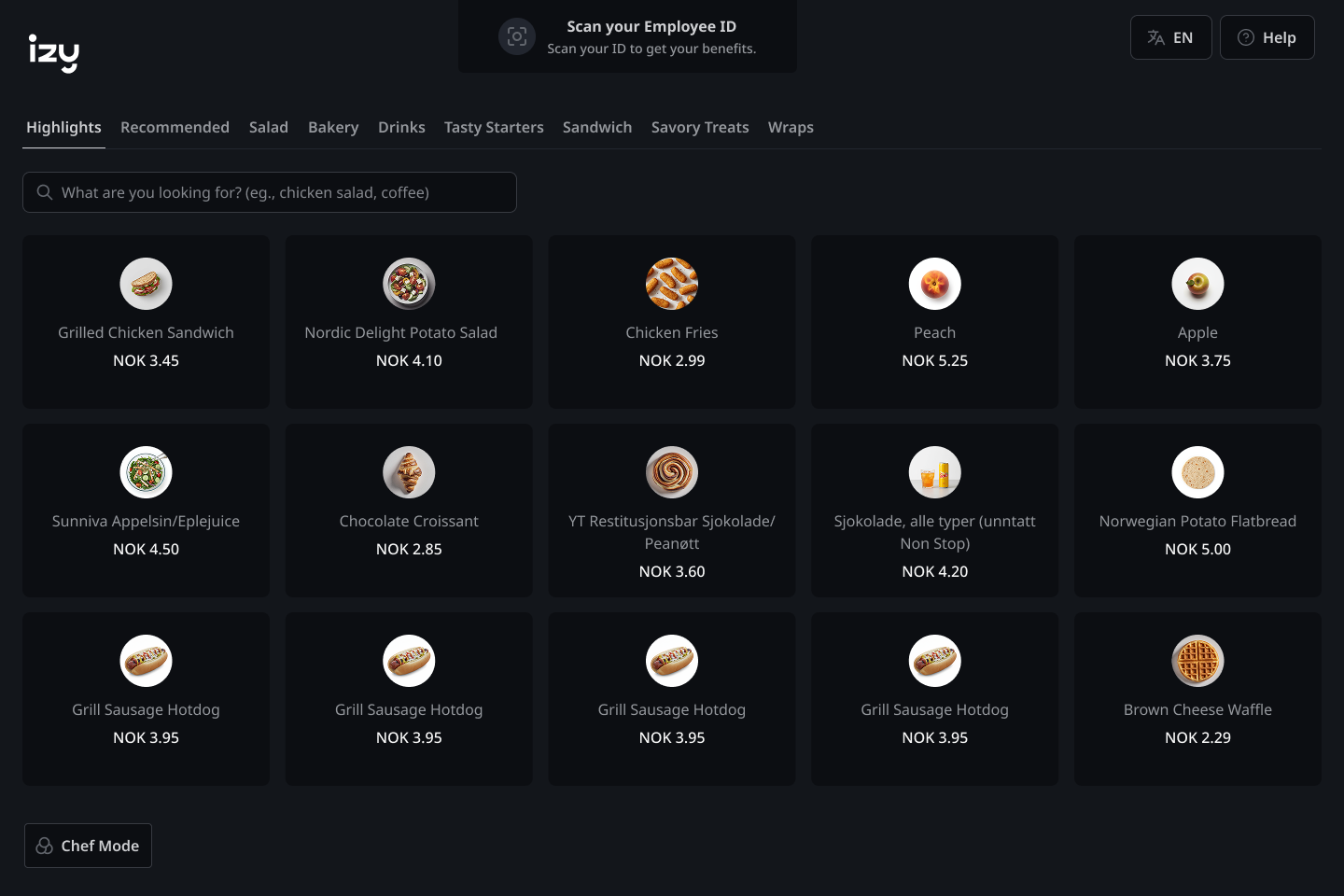Screen dimensions: 1344x896
Task: Select the Peach product image
Action: pos(934,284)
